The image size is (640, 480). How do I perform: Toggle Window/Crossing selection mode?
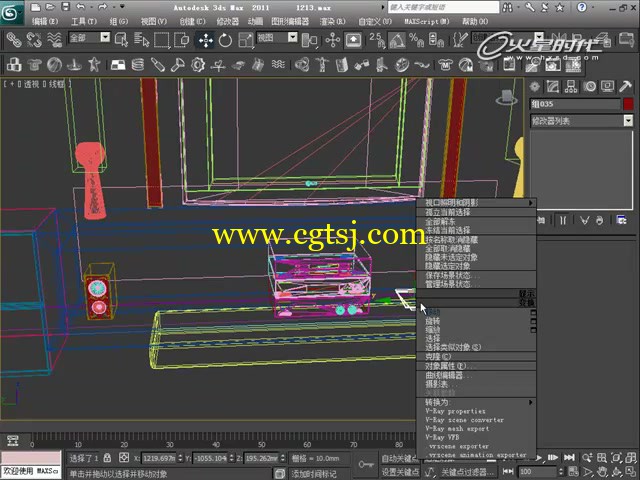point(182,40)
